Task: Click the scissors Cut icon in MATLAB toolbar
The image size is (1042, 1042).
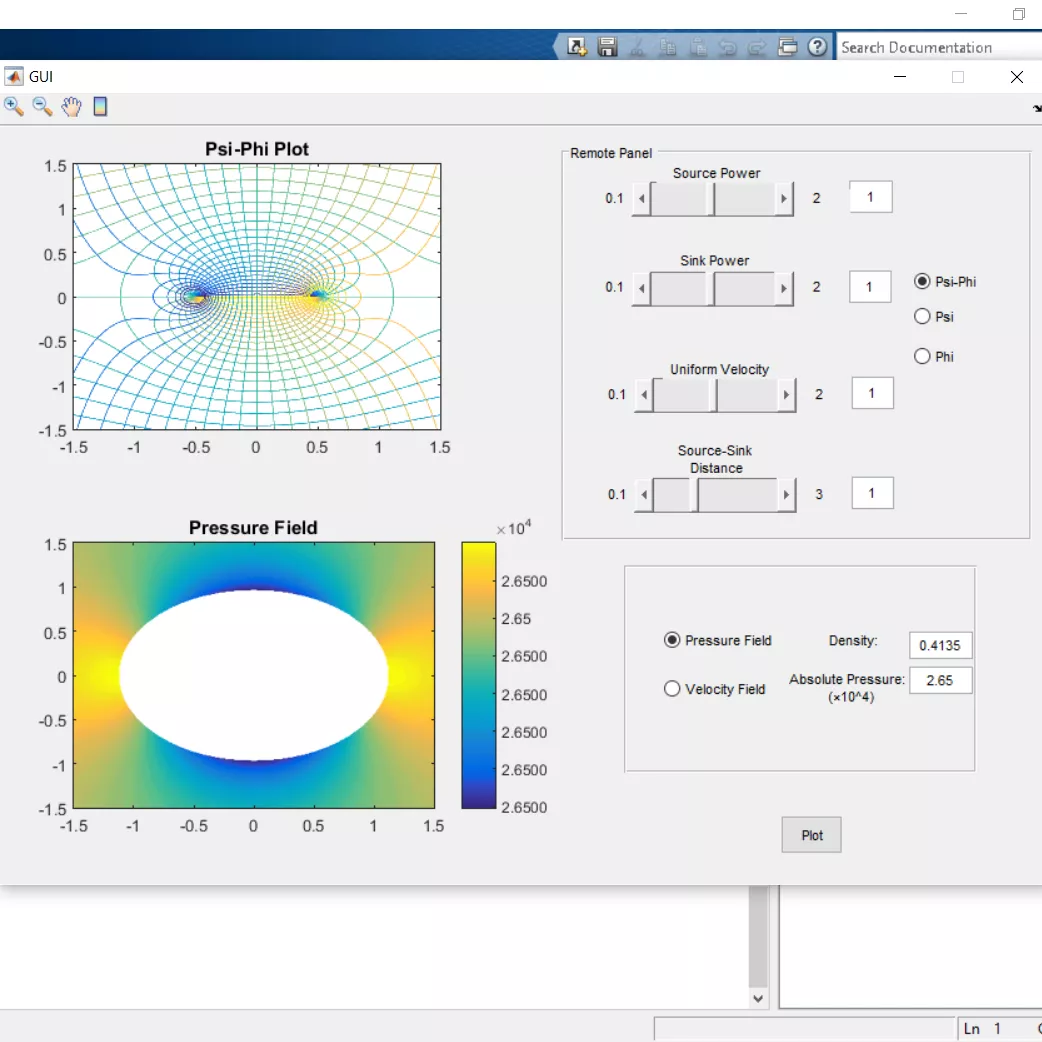Action: 637,47
